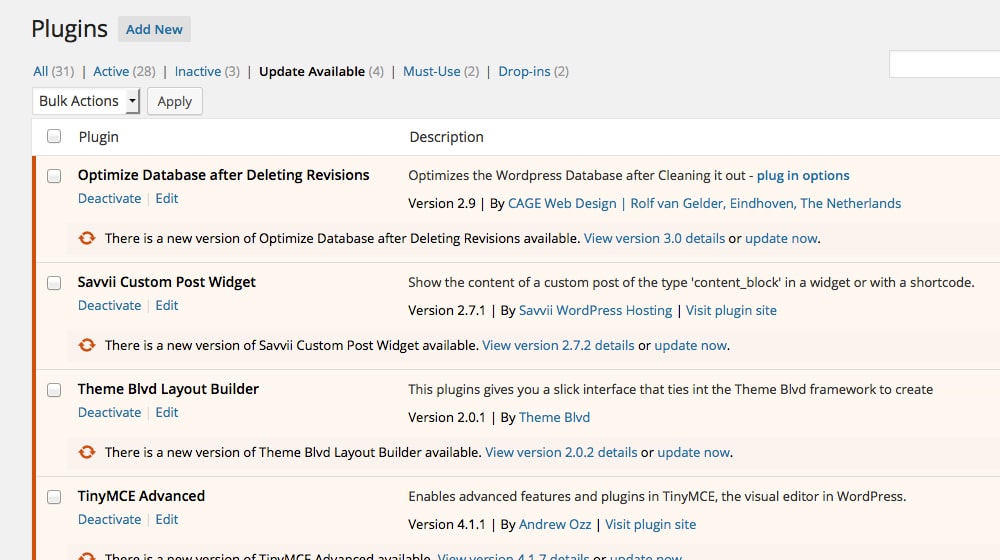Click the Plugins page heading
1000x560 pixels.
(70, 29)
